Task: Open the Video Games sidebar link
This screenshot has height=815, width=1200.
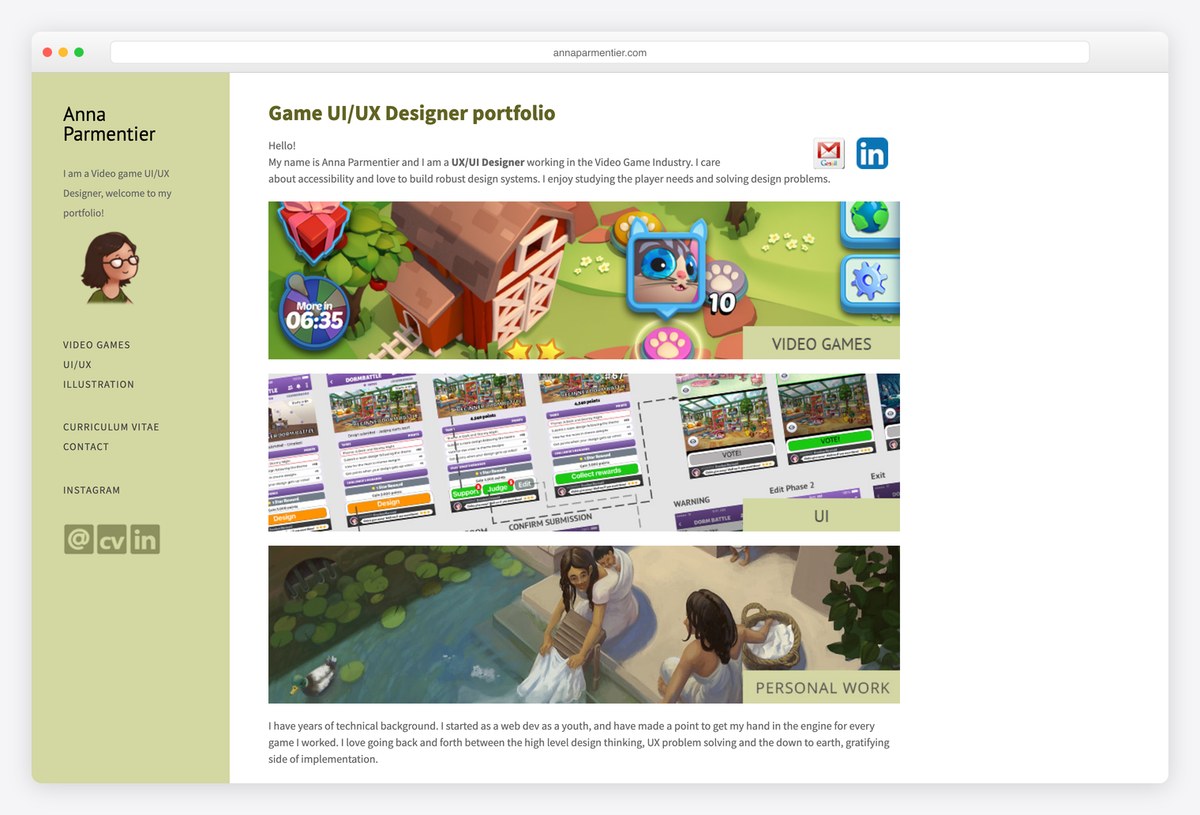Action: click(x=97, y=345)
